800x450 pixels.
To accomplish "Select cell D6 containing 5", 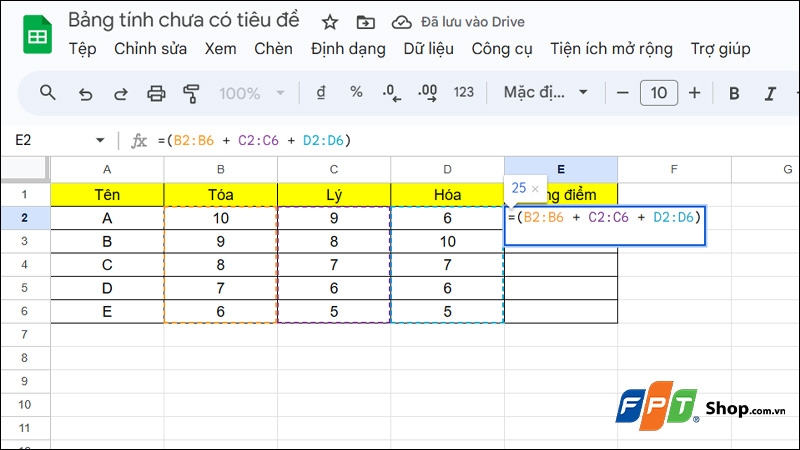I will coord(447,311).
